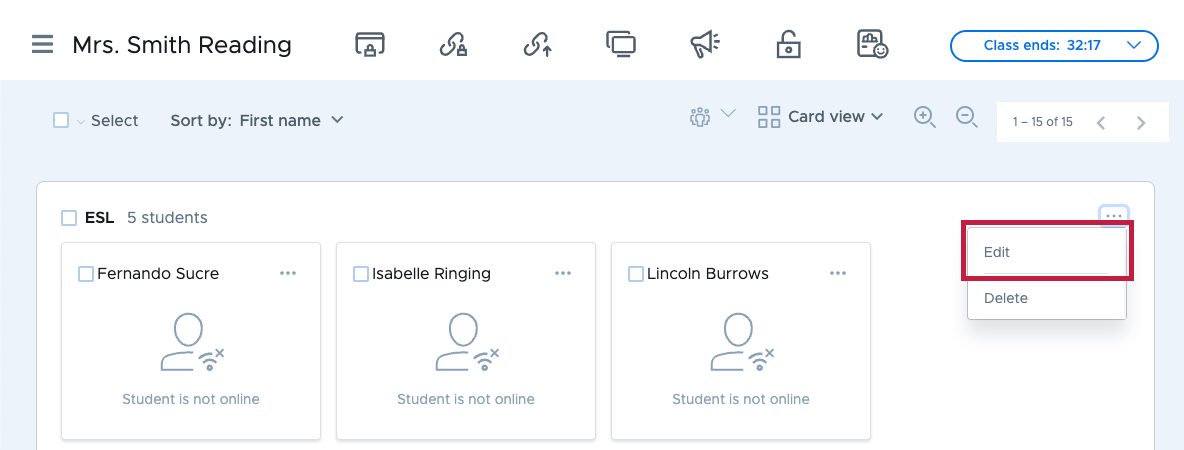Open Isabelle Ringing's three-dot options
The height and width of the screenshot is (450, 1184).
(563, 273)
